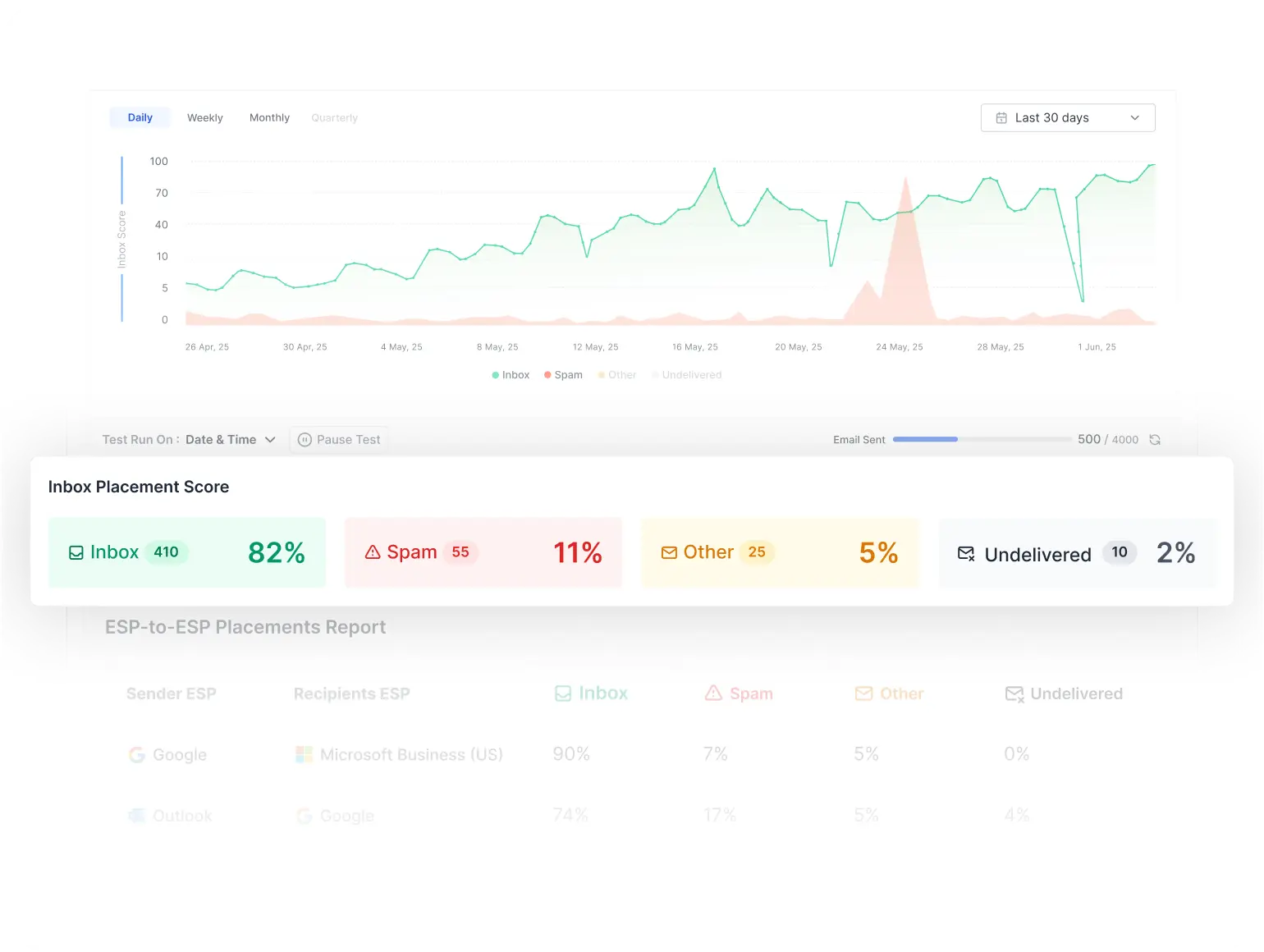Click the refresh icon next to Email Sent count
Image resolution: width=1264 pixels, height=952 pixels.
1155,439
